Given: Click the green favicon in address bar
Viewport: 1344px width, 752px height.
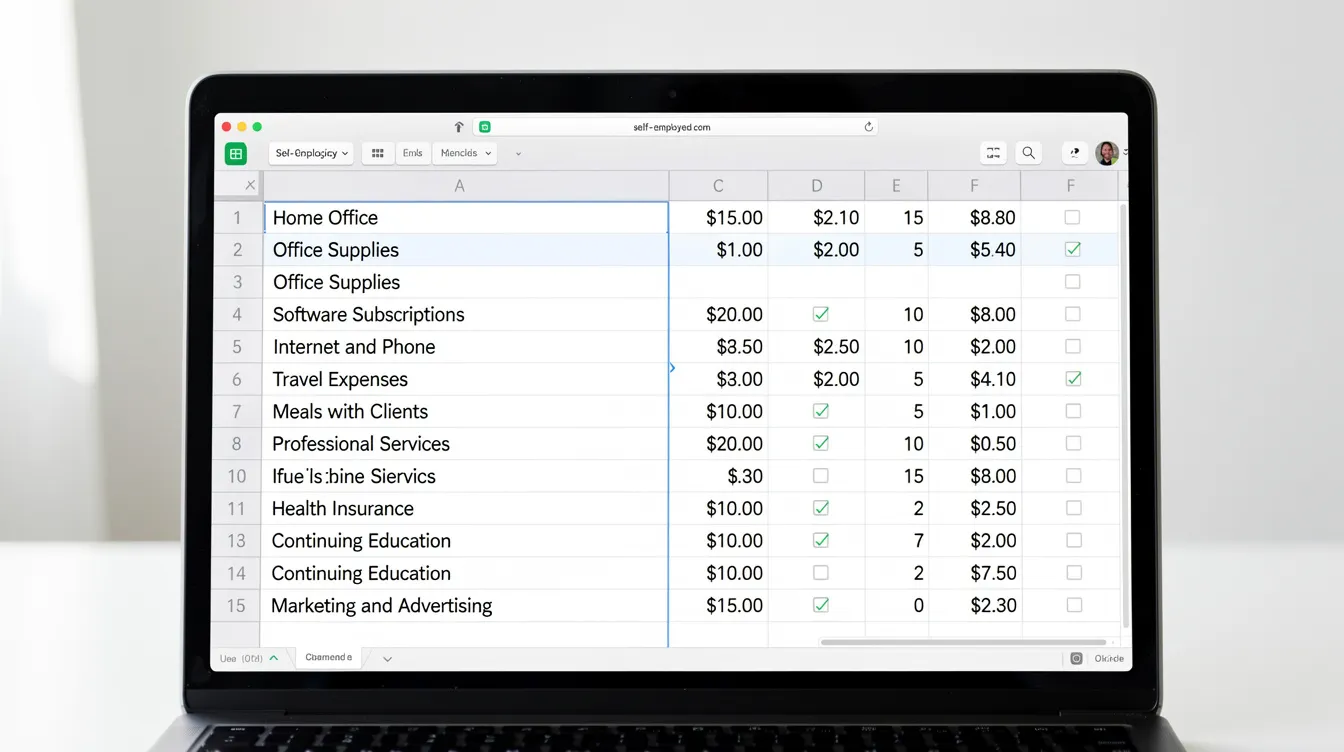Looking at the screenshot, I should click(485, 127).
